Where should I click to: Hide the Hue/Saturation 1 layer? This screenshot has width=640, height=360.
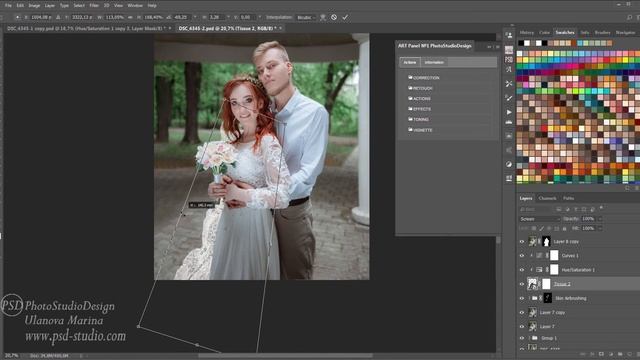[x=522, y=270]
